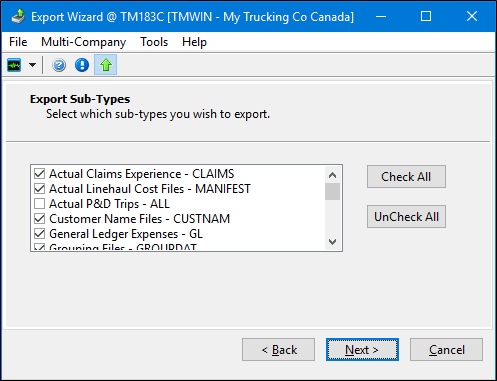497x381 pixels.
Task: Click the green monitor icon in toolbar
Action: [x=14, y=65]
